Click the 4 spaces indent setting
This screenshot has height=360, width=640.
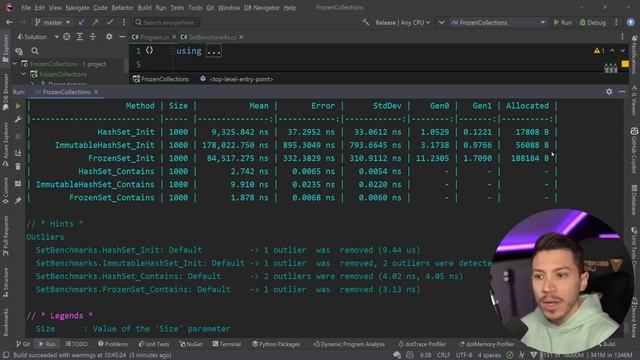click(x=489, y=355)
